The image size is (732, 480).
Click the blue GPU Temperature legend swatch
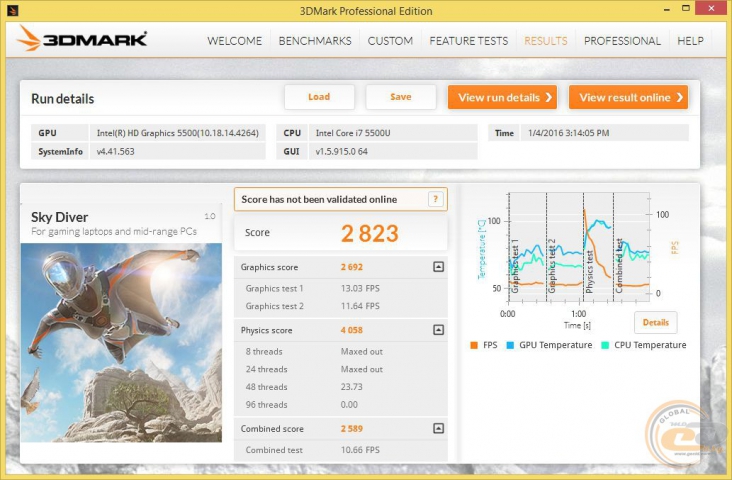pos(510,346)
